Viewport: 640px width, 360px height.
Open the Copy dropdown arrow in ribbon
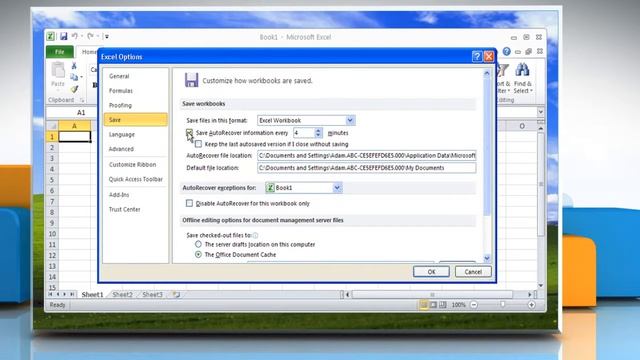click(81, 77)
